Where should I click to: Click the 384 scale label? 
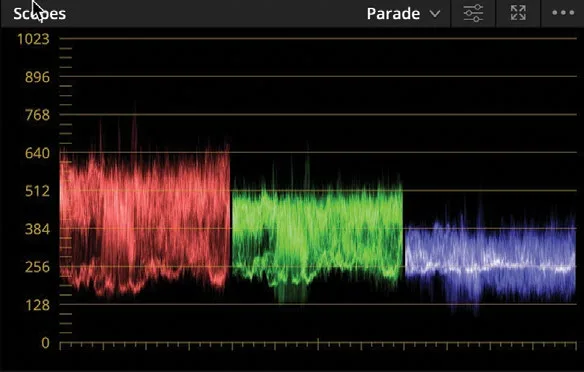click(x=37, y=229)
